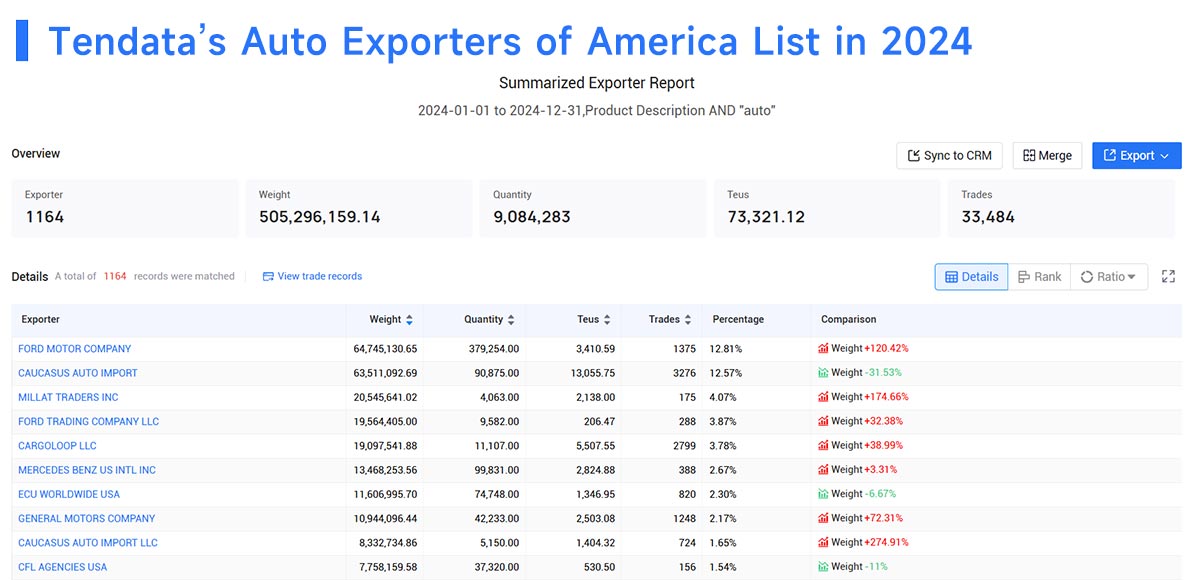Click trades value 724
The height and width of the screenshot is (580, 1190).
686,543
